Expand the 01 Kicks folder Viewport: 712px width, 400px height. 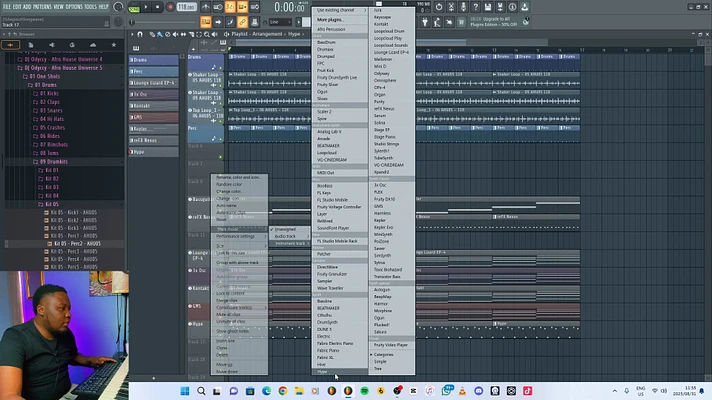[x=49, y=94]
